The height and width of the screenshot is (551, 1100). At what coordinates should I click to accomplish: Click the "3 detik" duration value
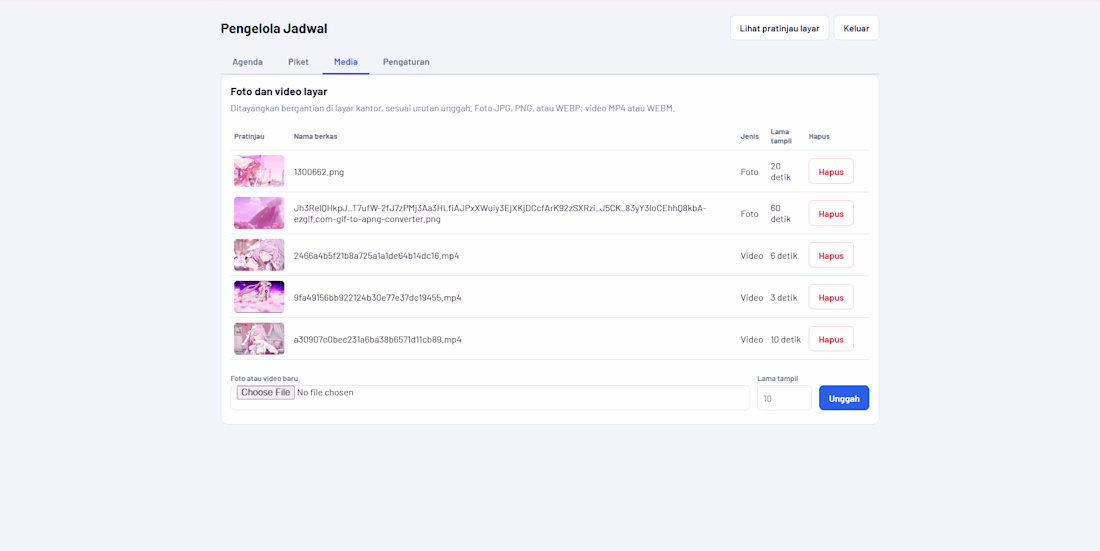pos(784,298)
